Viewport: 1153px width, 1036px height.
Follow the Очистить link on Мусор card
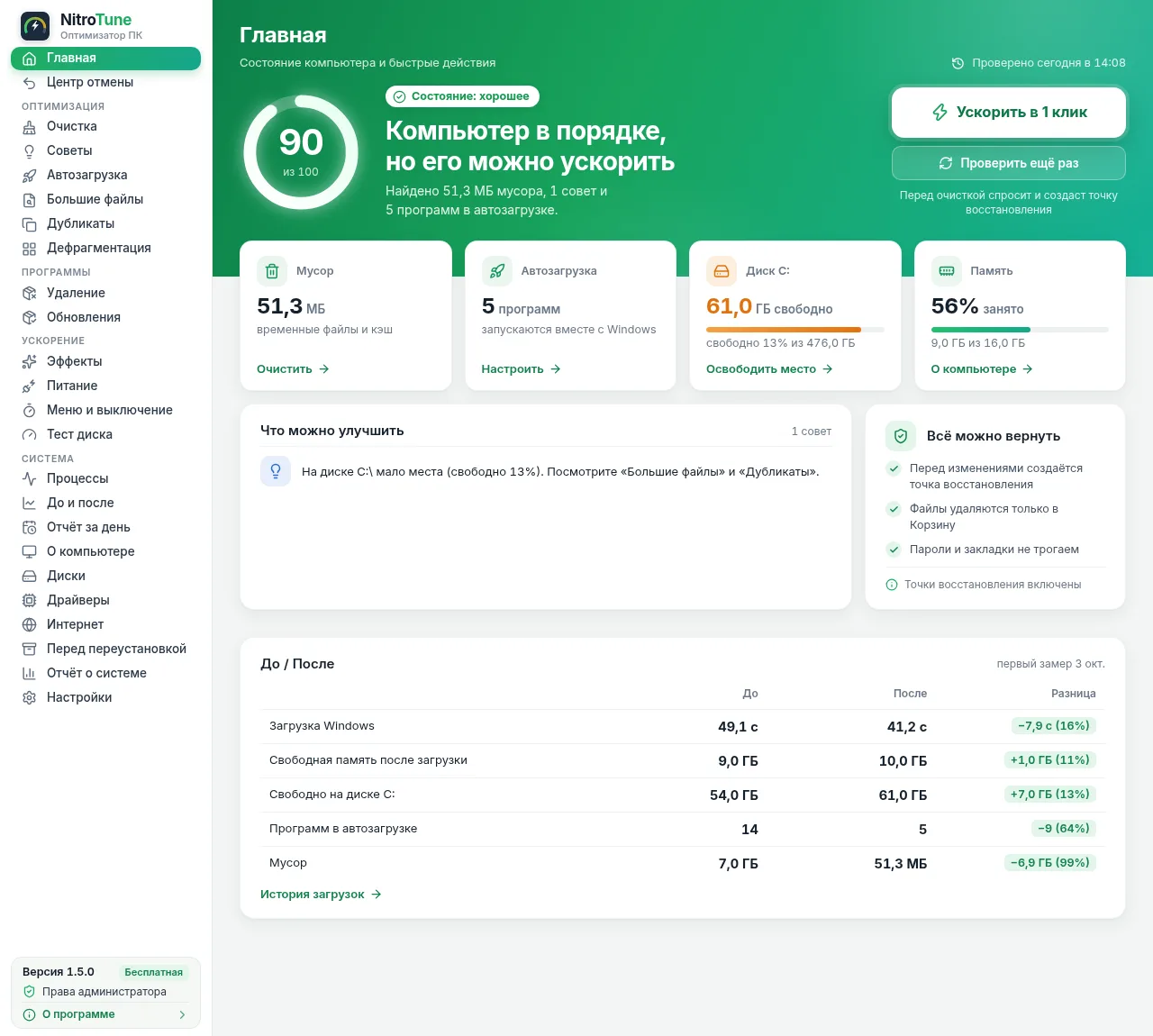[x=294, y=369]
